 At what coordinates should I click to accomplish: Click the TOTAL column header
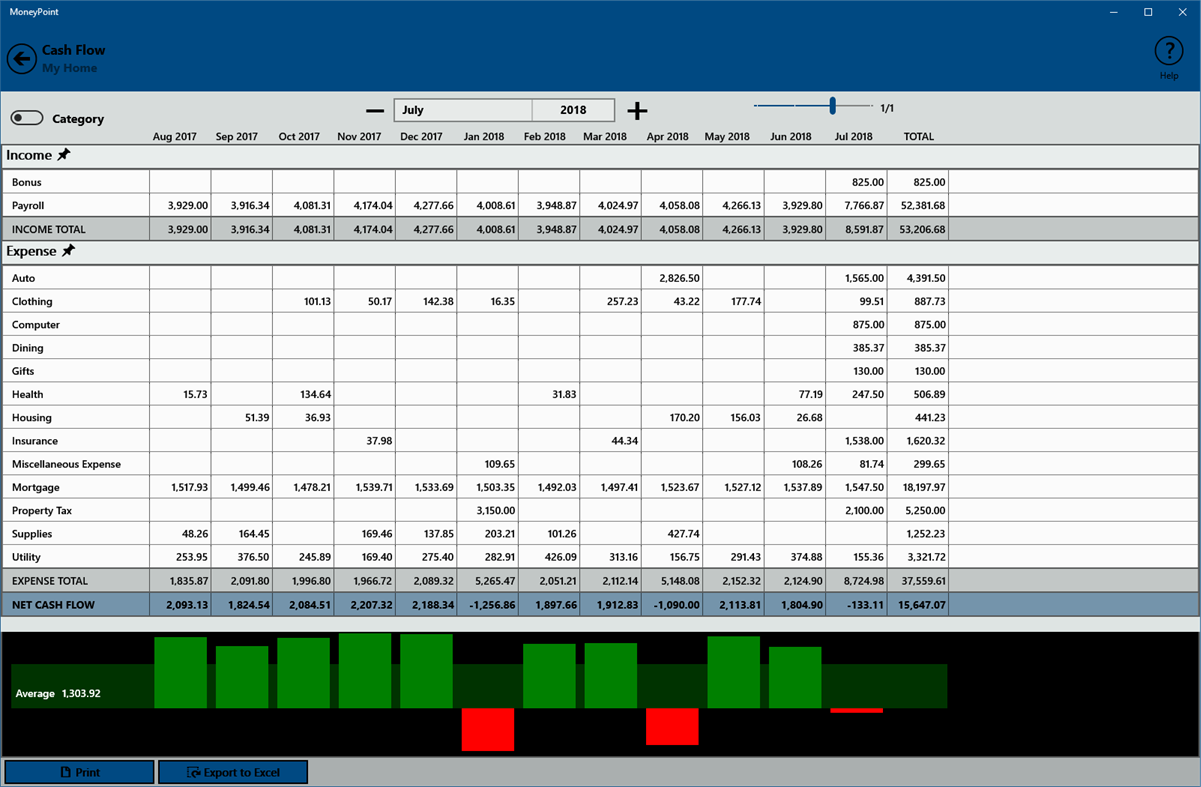(918, 136)
